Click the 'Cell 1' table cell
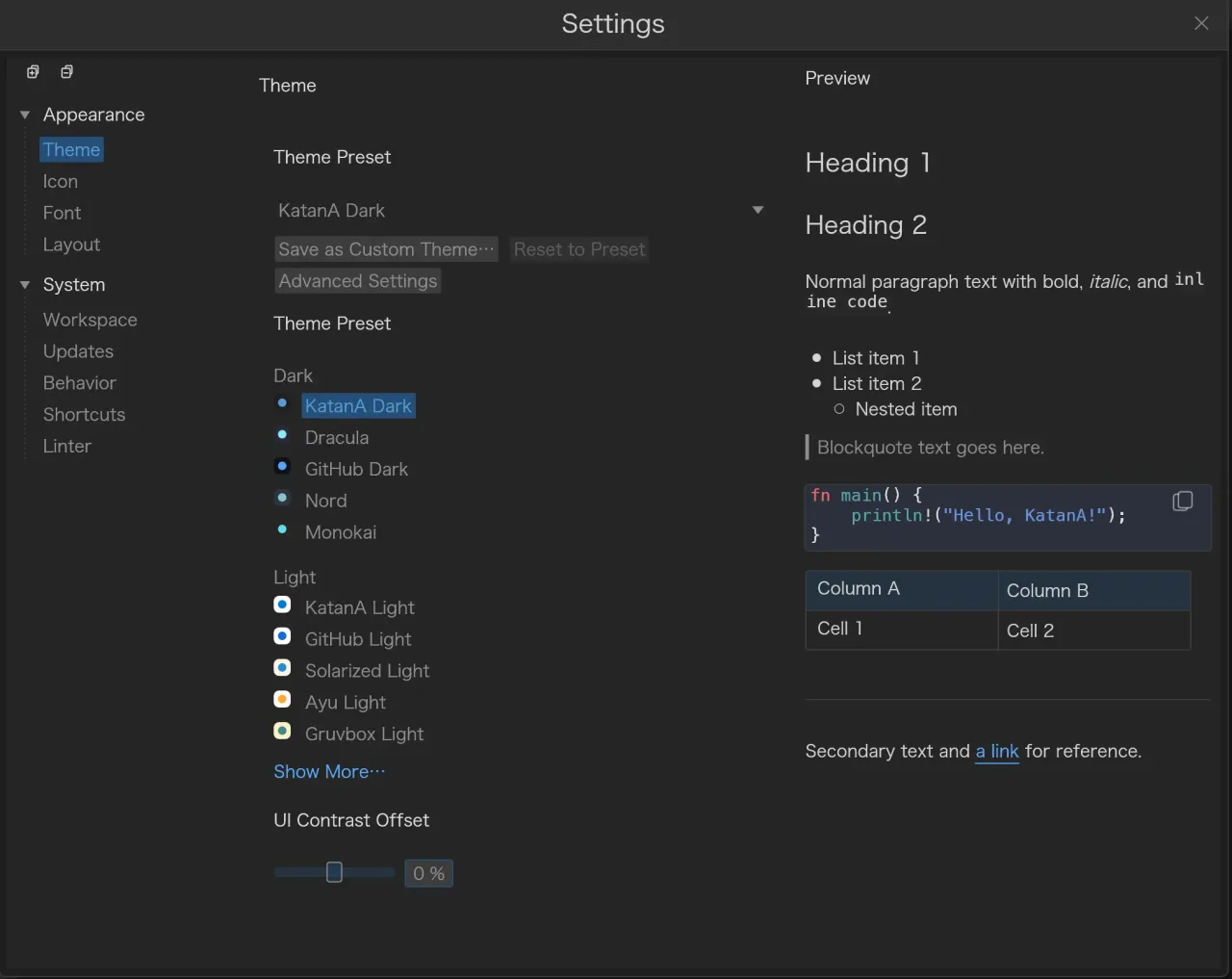The width and height of the screenshot is (1232, 979). pos(901,630)
